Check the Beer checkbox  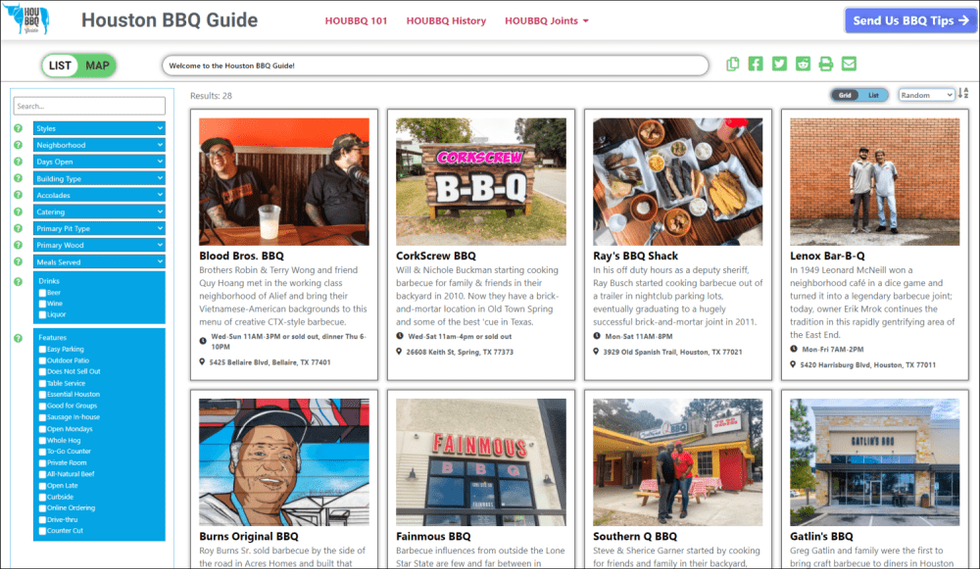pos(42,293)
